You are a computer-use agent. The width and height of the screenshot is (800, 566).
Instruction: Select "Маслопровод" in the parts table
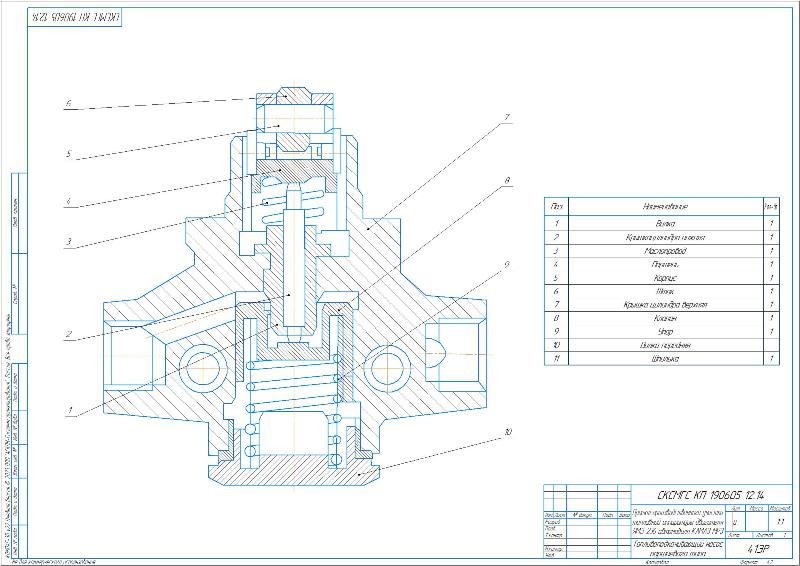pos(665,251)
